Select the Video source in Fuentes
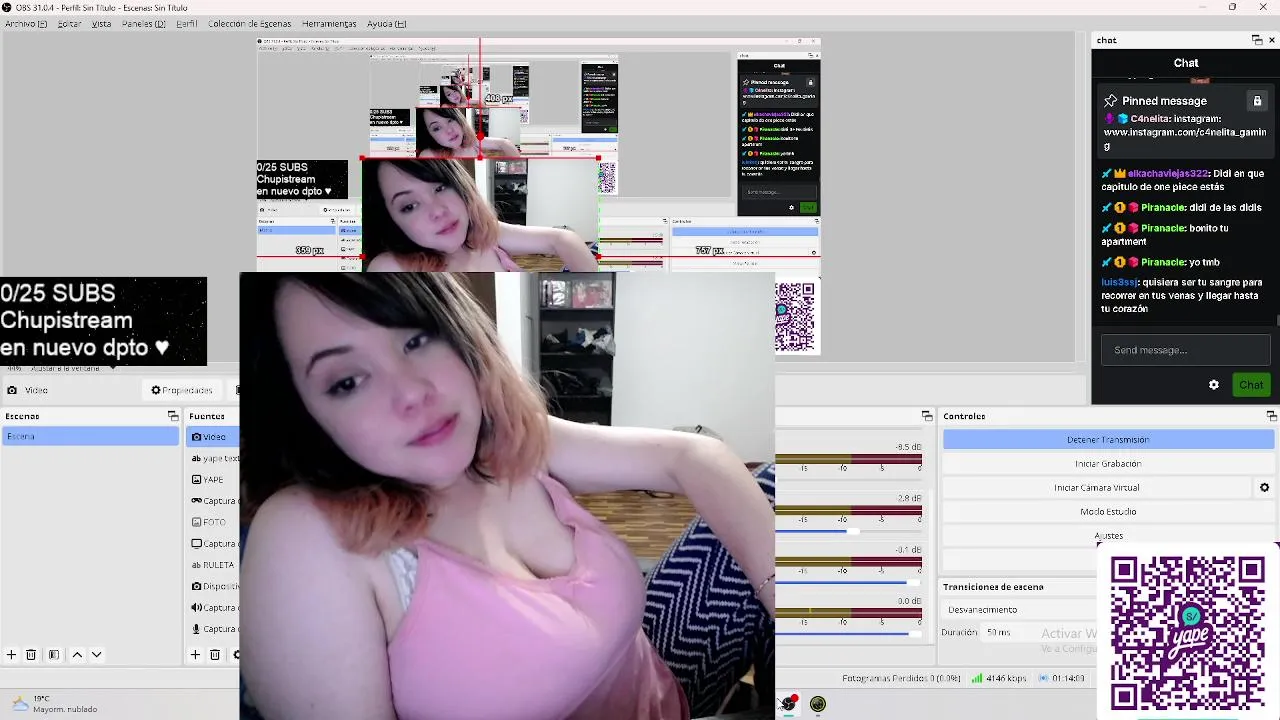The height and width of the screenshot is (720, 1280). [213, 437]
